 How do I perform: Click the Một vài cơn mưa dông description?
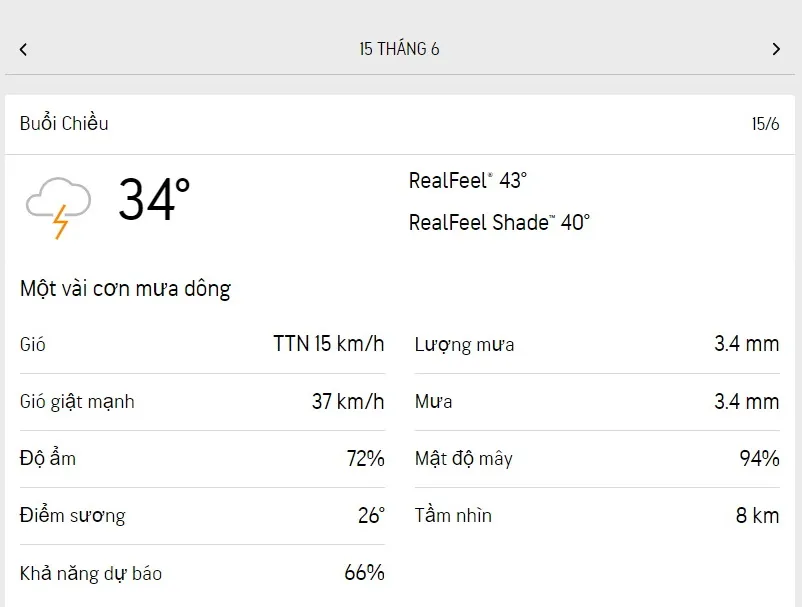[125, 289]
